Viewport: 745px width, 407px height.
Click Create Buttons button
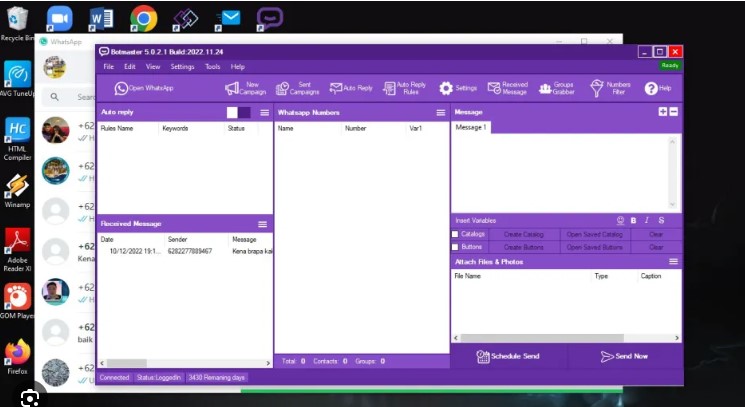[x=524, y=247]
